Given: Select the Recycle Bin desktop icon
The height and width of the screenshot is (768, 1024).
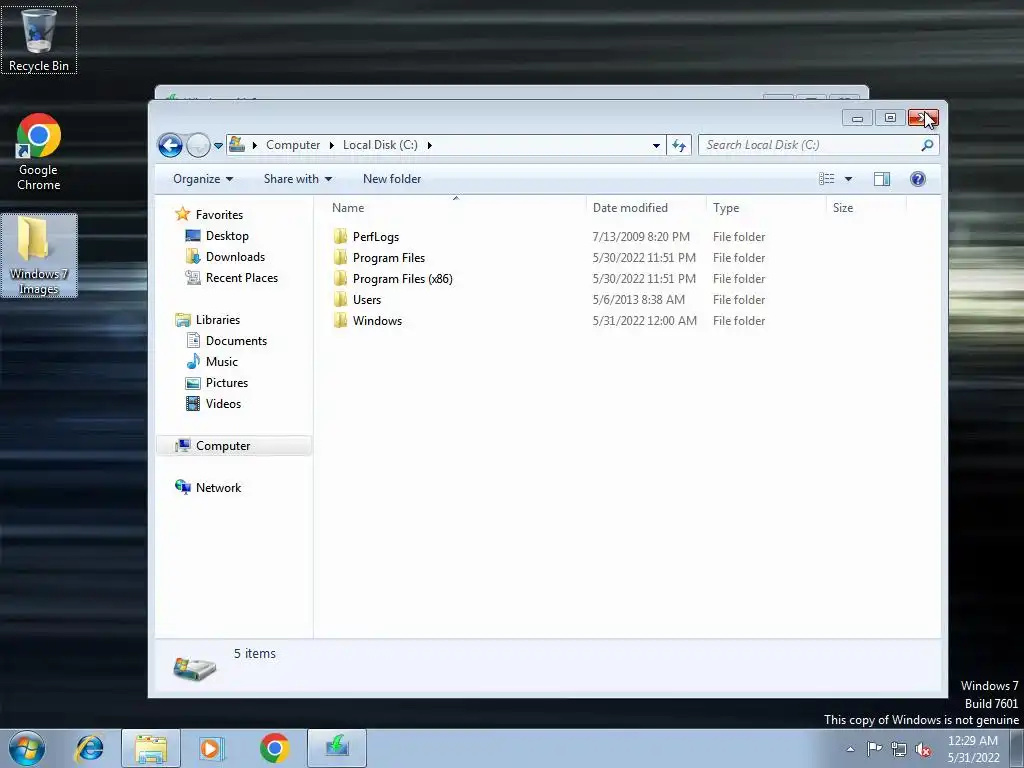Looking at the screenshot, I should (39, 40).
